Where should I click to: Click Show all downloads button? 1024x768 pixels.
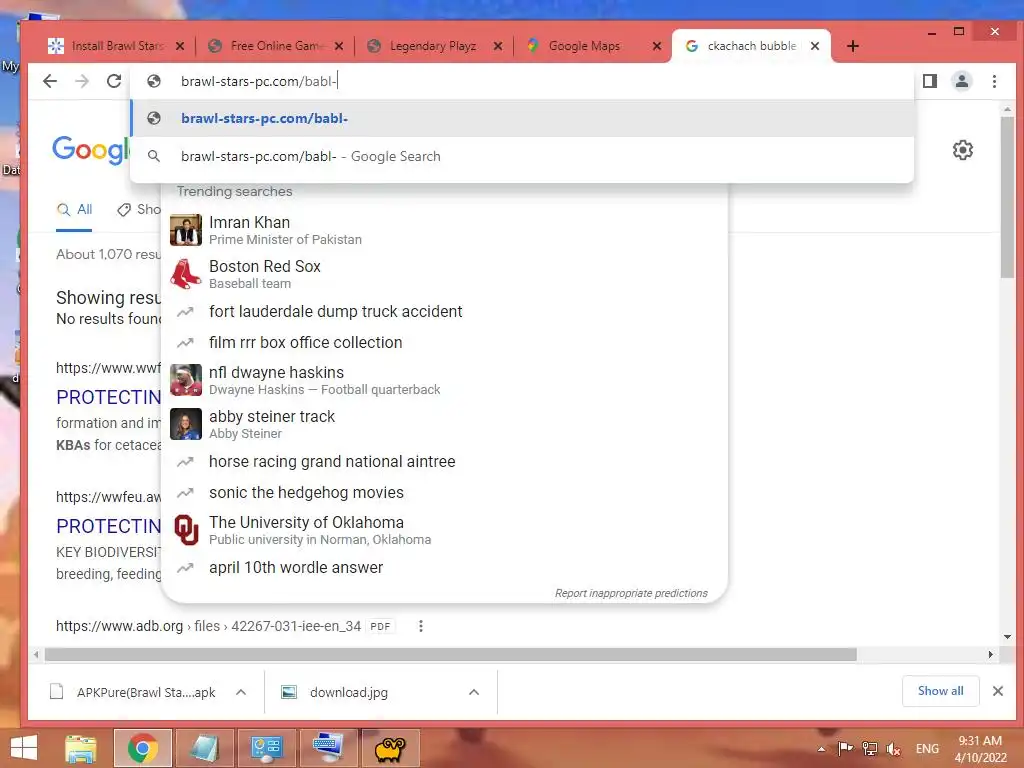[x=940, y=691]
